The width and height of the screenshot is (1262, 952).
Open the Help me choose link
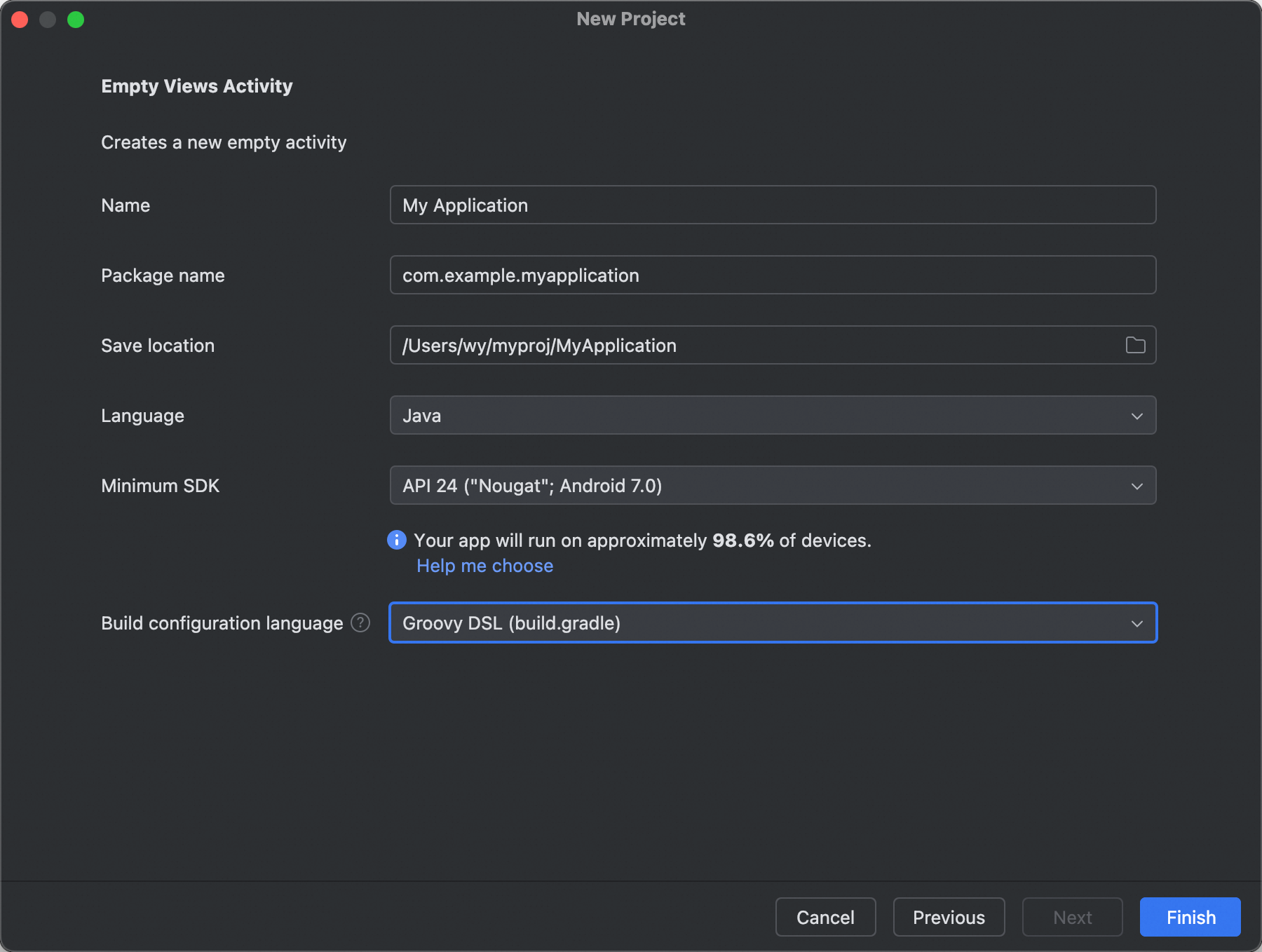click(484, 566)
